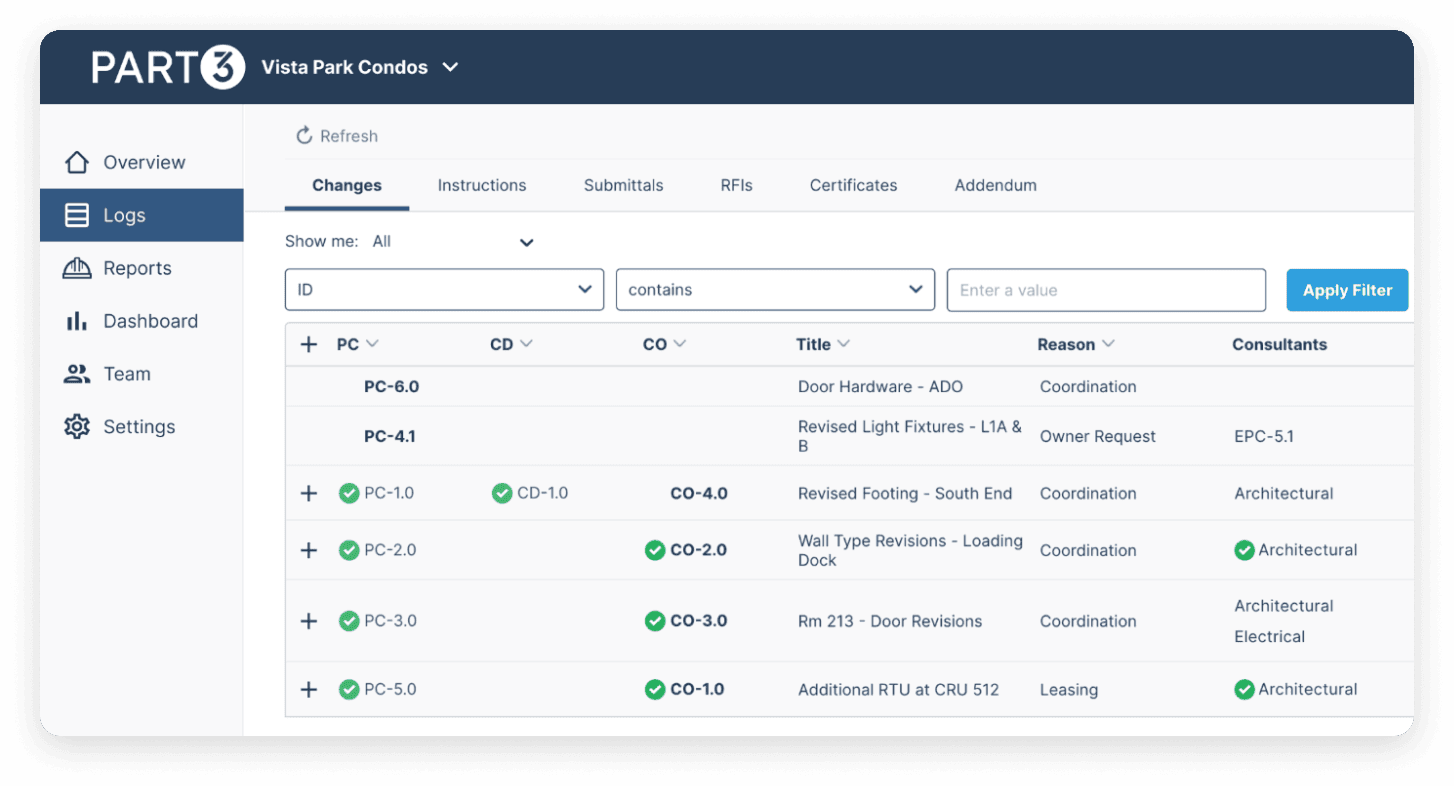Screen dimensions: 1454x786
Task: Click the Refresh circular arrow icon
Action: coord(304,136)
